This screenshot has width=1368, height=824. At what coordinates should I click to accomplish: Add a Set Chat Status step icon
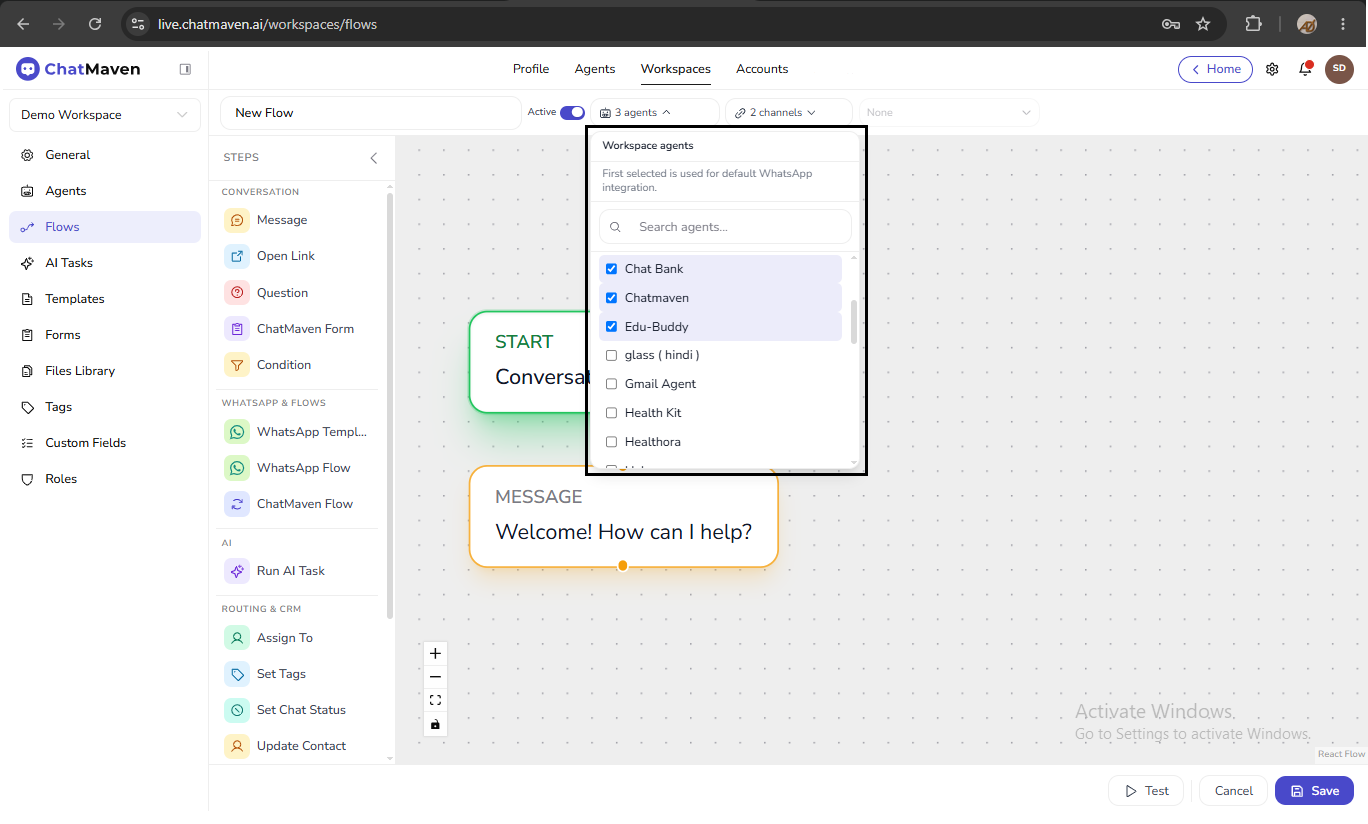point(237,710)
